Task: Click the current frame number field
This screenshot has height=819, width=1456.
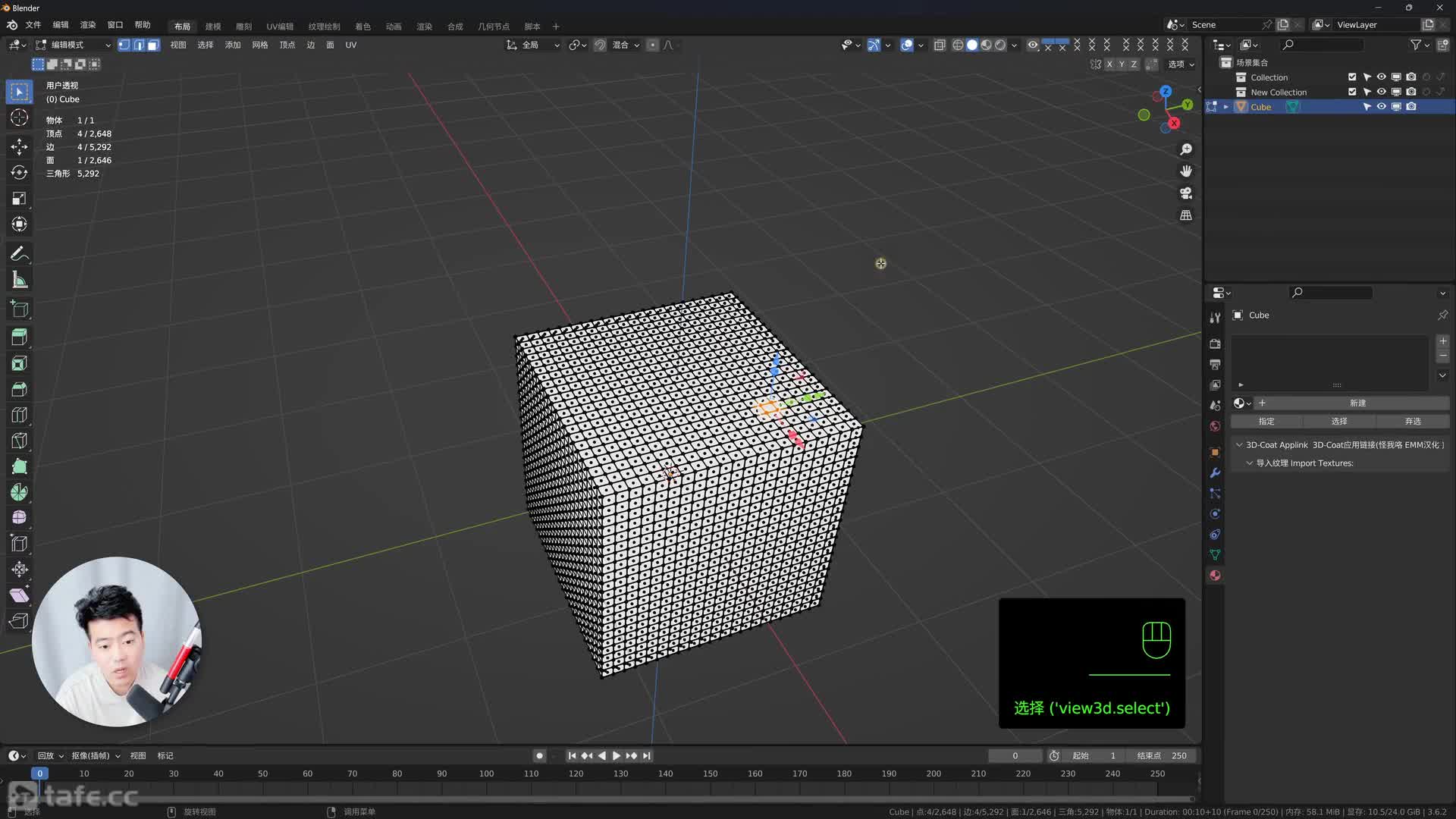Action: [x=1015, y=756]
